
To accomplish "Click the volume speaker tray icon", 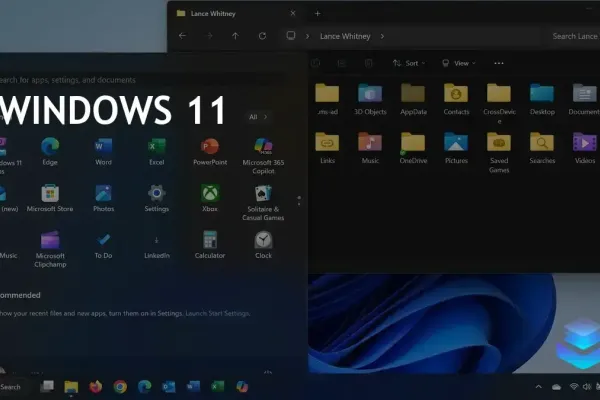I will click(587, 387).
